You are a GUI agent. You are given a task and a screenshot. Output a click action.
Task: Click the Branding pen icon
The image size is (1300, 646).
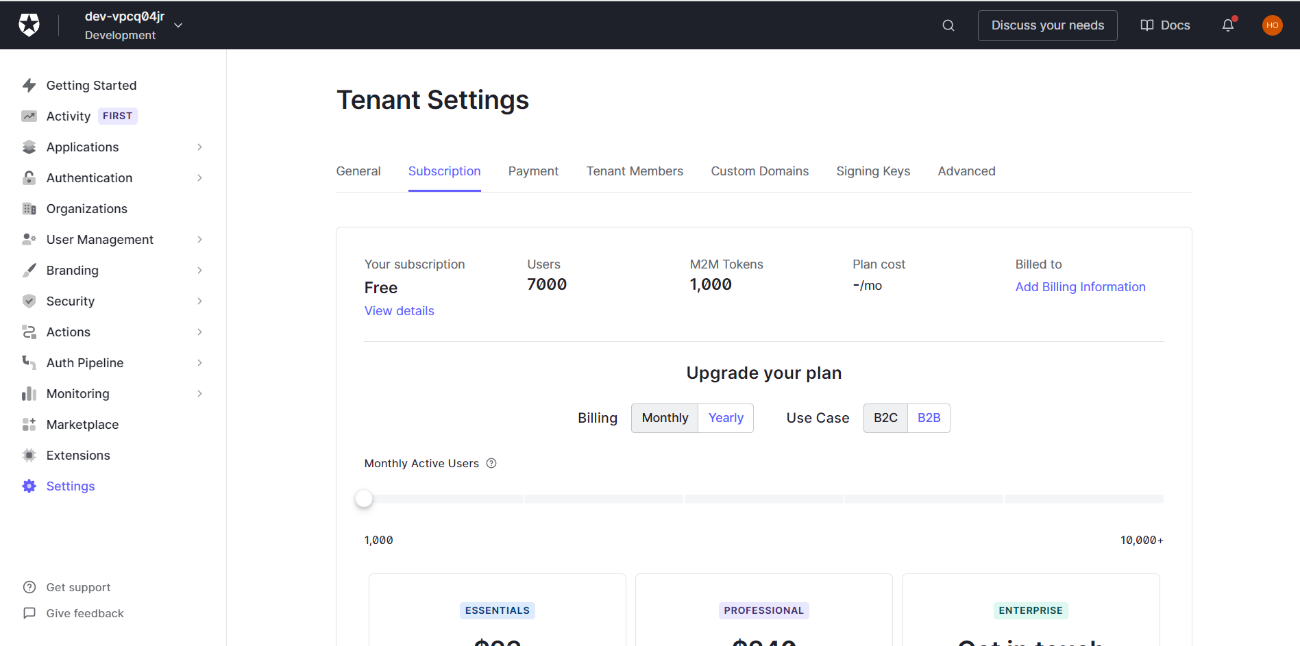coord(29,270)
